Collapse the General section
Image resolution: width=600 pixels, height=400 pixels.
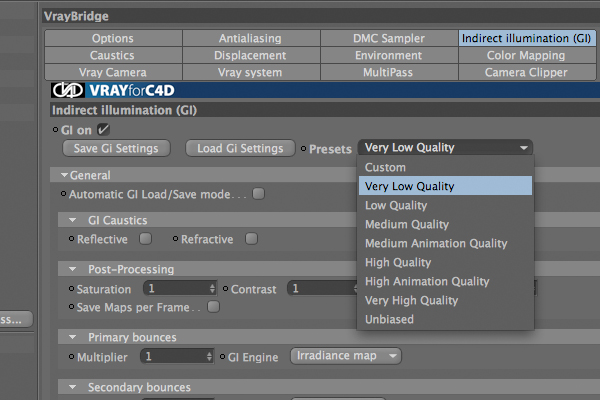(x=64, y=175)
